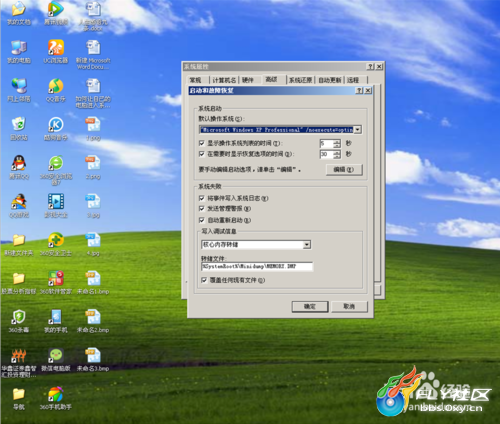Launch 360杀毒 shield shortcut
This screenshot has height=424, width=500.
[x=19, y=317]
